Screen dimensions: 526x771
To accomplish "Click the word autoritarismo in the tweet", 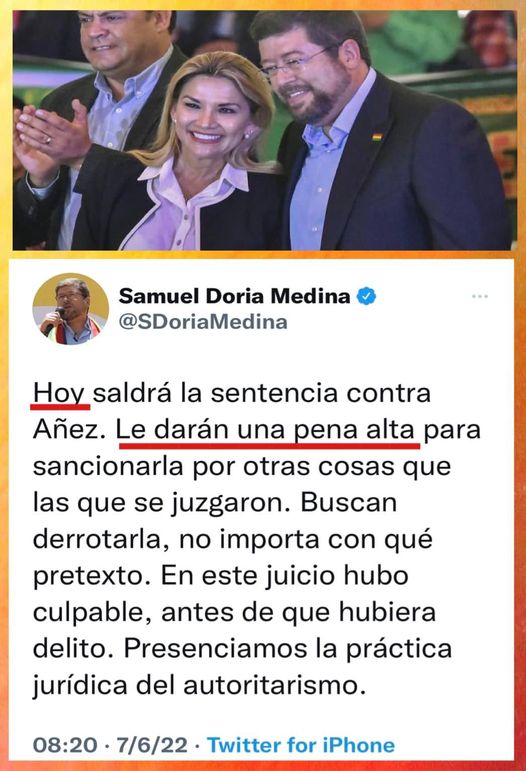I will coord(275,685).
